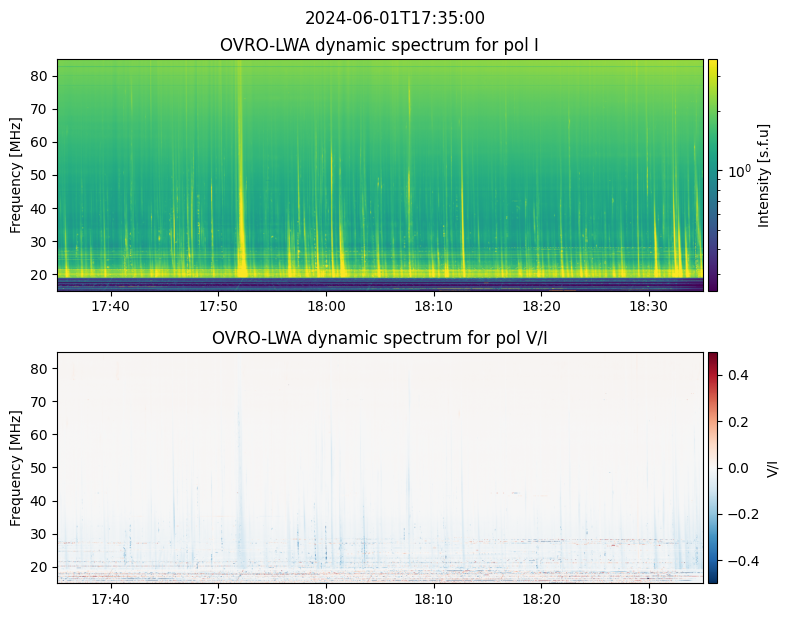
Task: Click the 0.4 tick on V/I colorbar
Action: coord(737,374)
